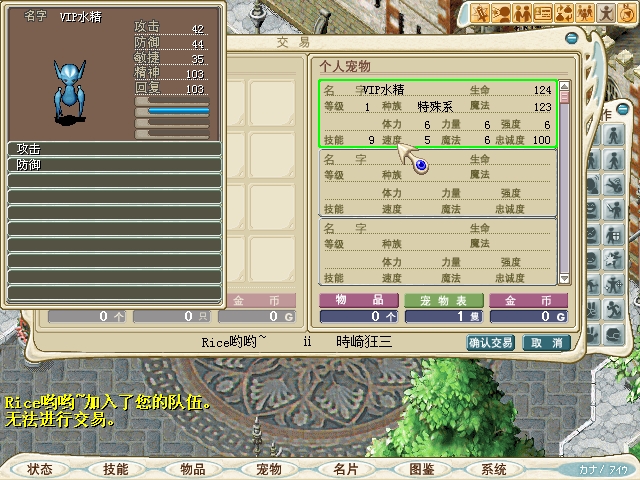
Task: Switch to purple 金币 gold tab
Action: tap(528, 300)
